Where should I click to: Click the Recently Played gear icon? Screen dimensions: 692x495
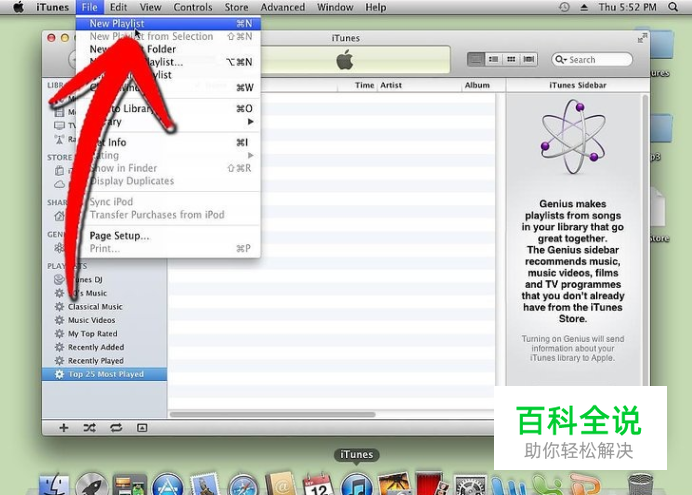[x=59, y=360]
